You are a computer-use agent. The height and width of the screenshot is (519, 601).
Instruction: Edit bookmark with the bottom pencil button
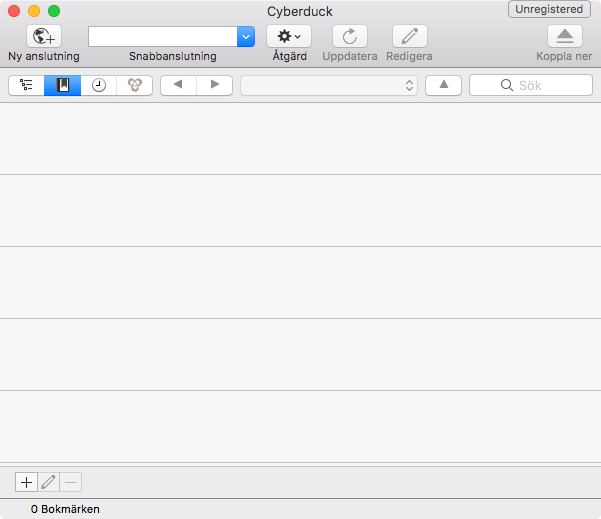48,482
